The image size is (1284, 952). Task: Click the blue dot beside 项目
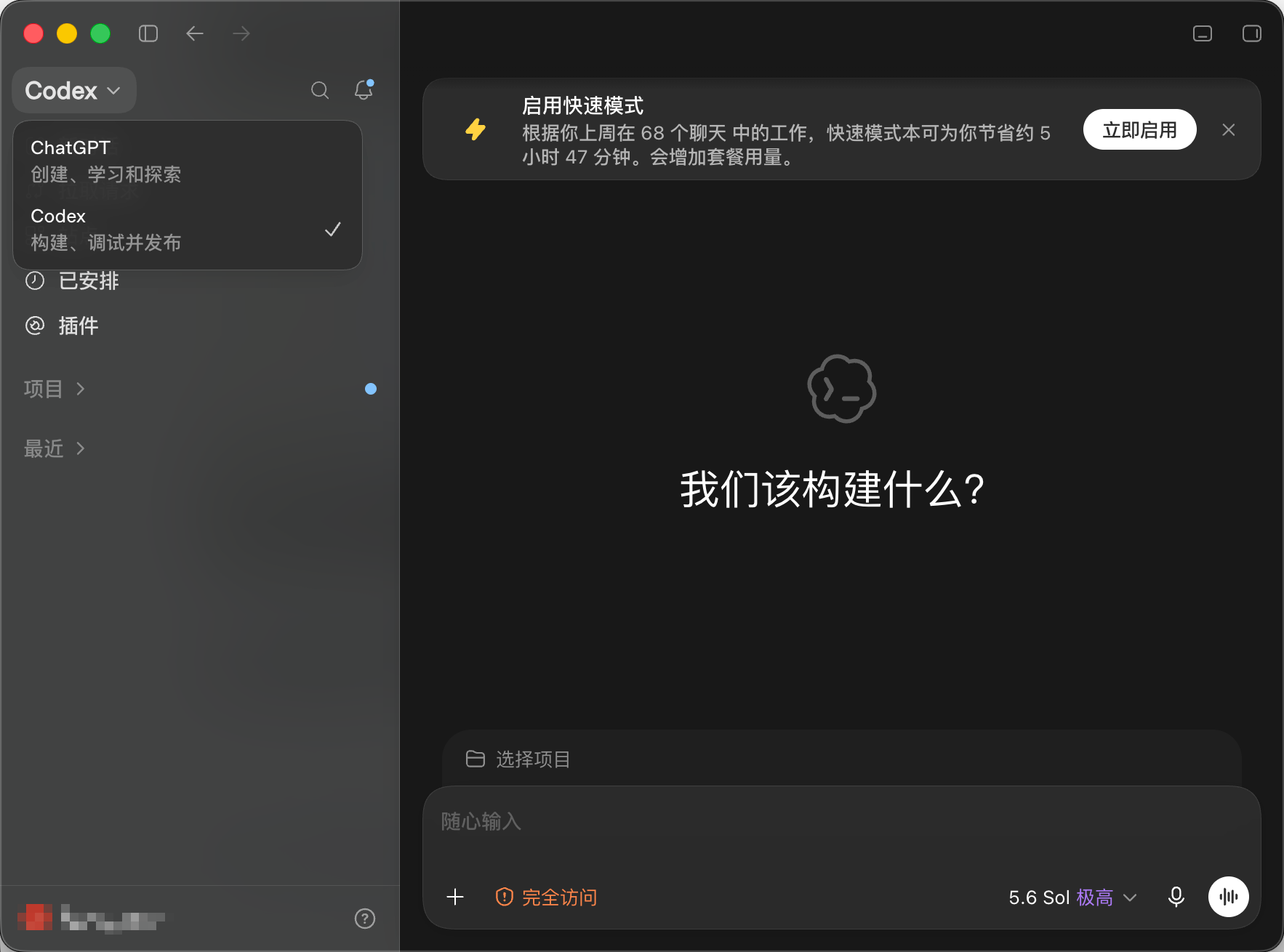[371, 389]
